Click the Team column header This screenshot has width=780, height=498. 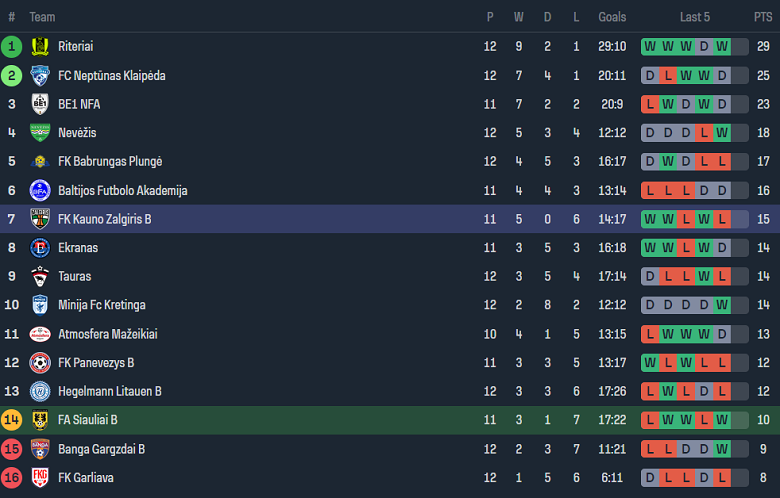[43, 17]
